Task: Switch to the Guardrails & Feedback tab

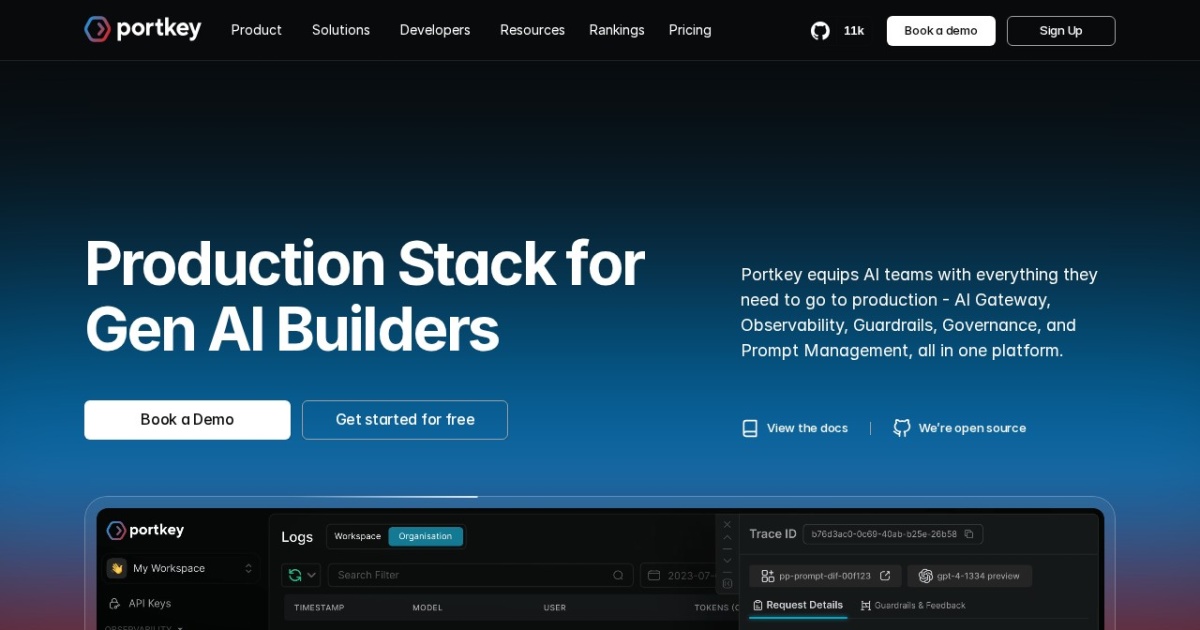Action: [913, 605]
